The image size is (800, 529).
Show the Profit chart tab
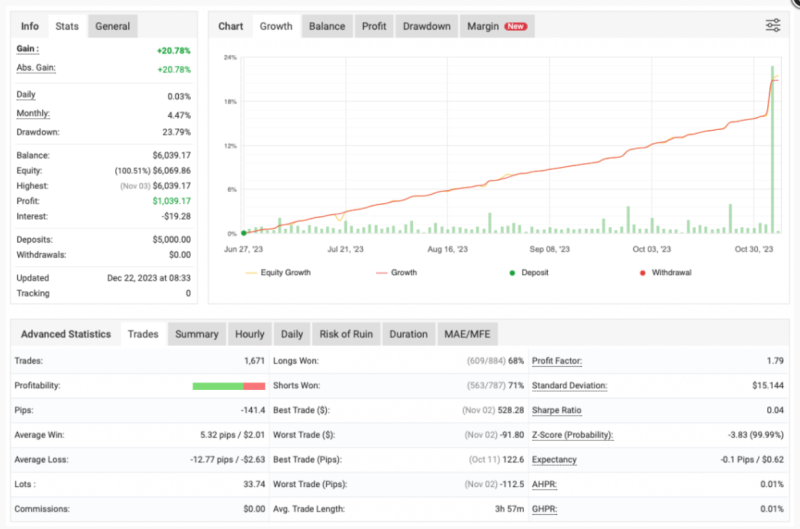coord(375,26)
